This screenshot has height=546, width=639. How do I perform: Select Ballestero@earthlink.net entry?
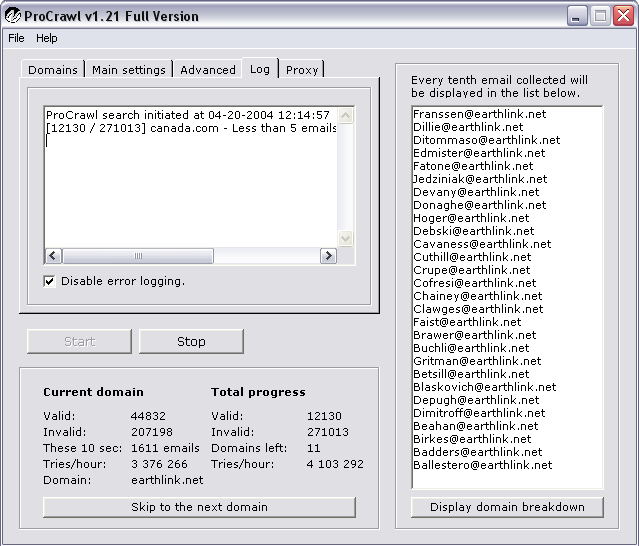pos(483,465)
